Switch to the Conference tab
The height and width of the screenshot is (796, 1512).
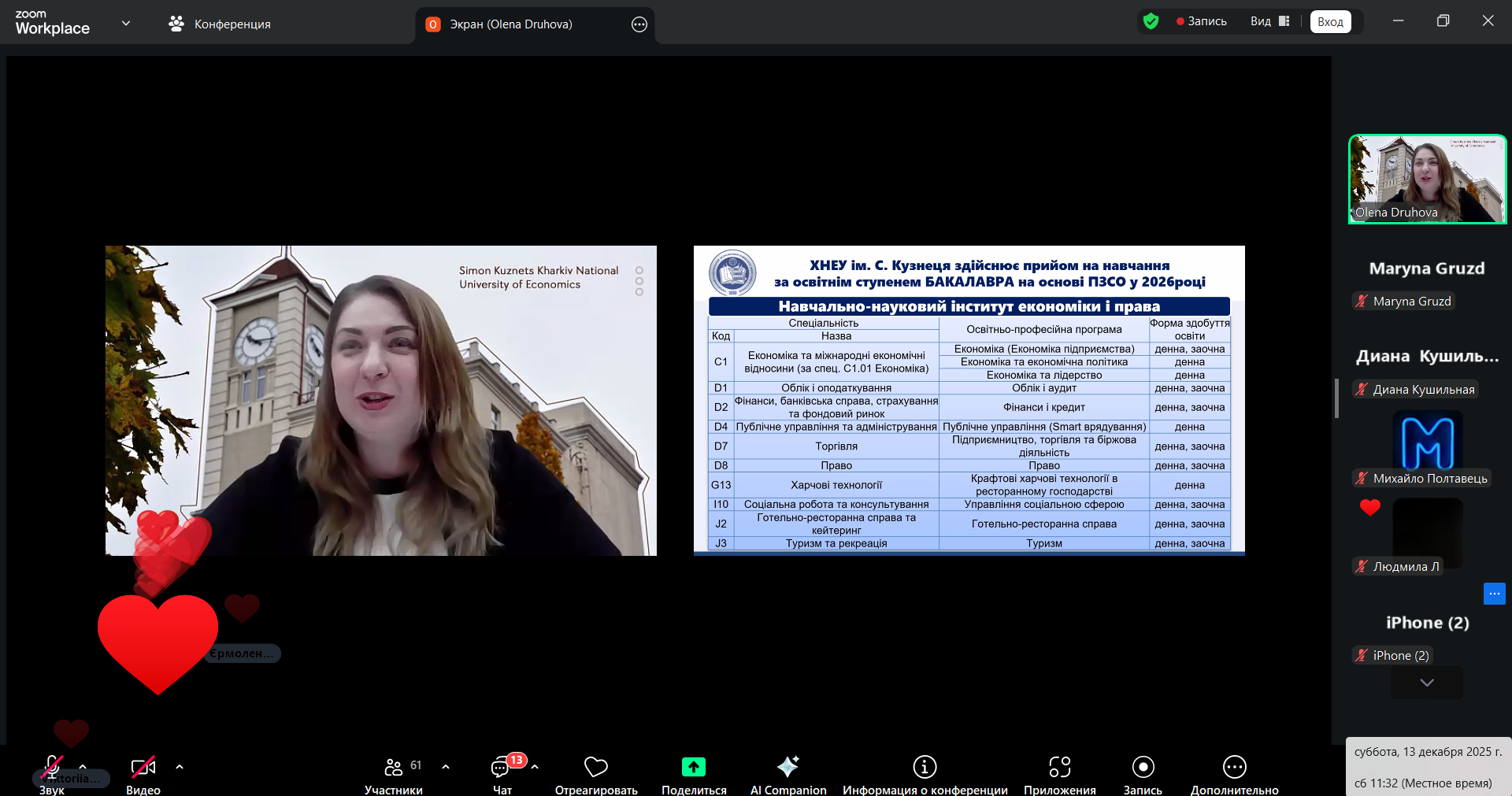pyautogui.click(x=220, y=24)
